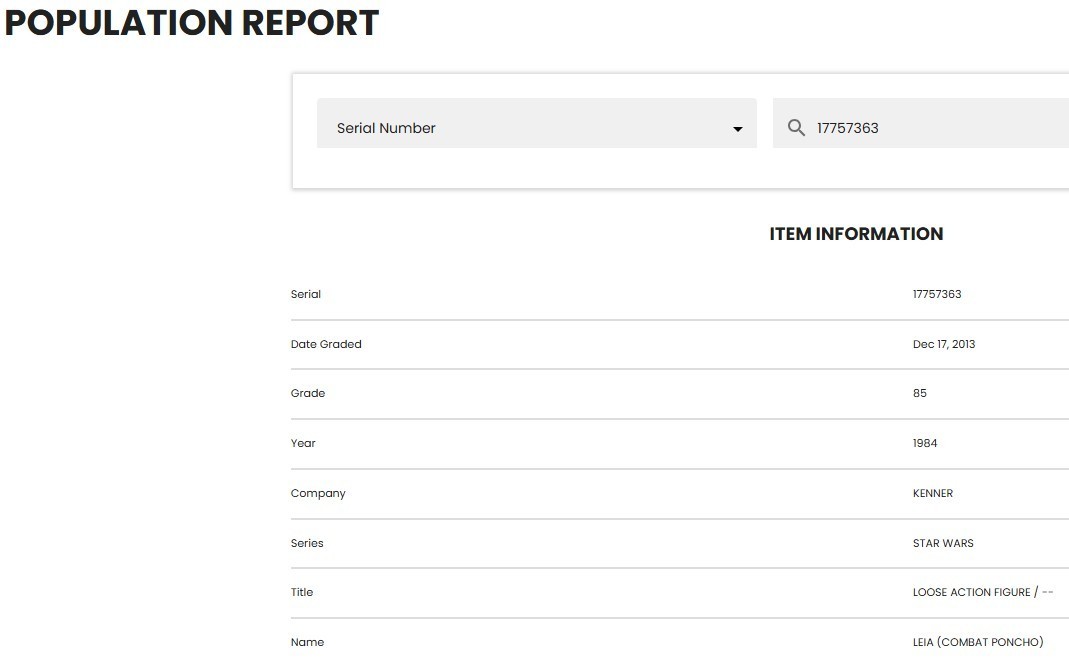
Task: Click the POPULATION REPORT page heading
Action: tap(192, 24)
